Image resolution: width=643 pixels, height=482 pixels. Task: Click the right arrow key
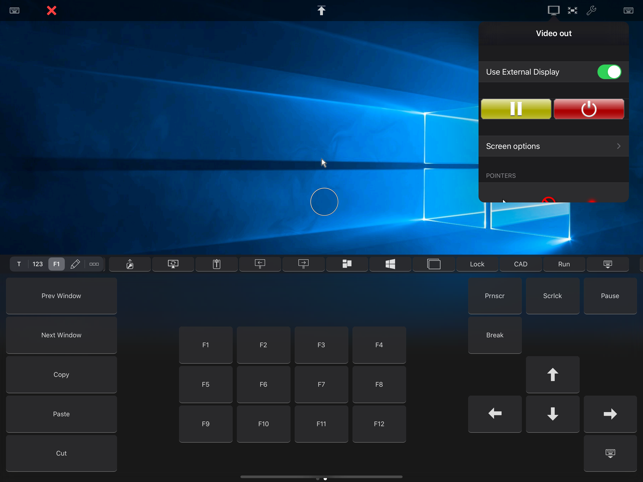[x=610, y=414]
